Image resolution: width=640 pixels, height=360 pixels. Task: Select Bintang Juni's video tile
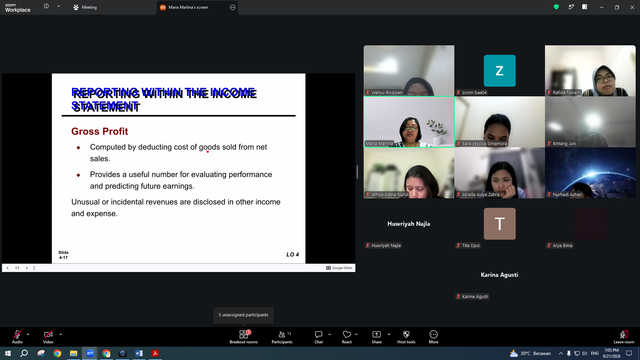pos(590,122)
